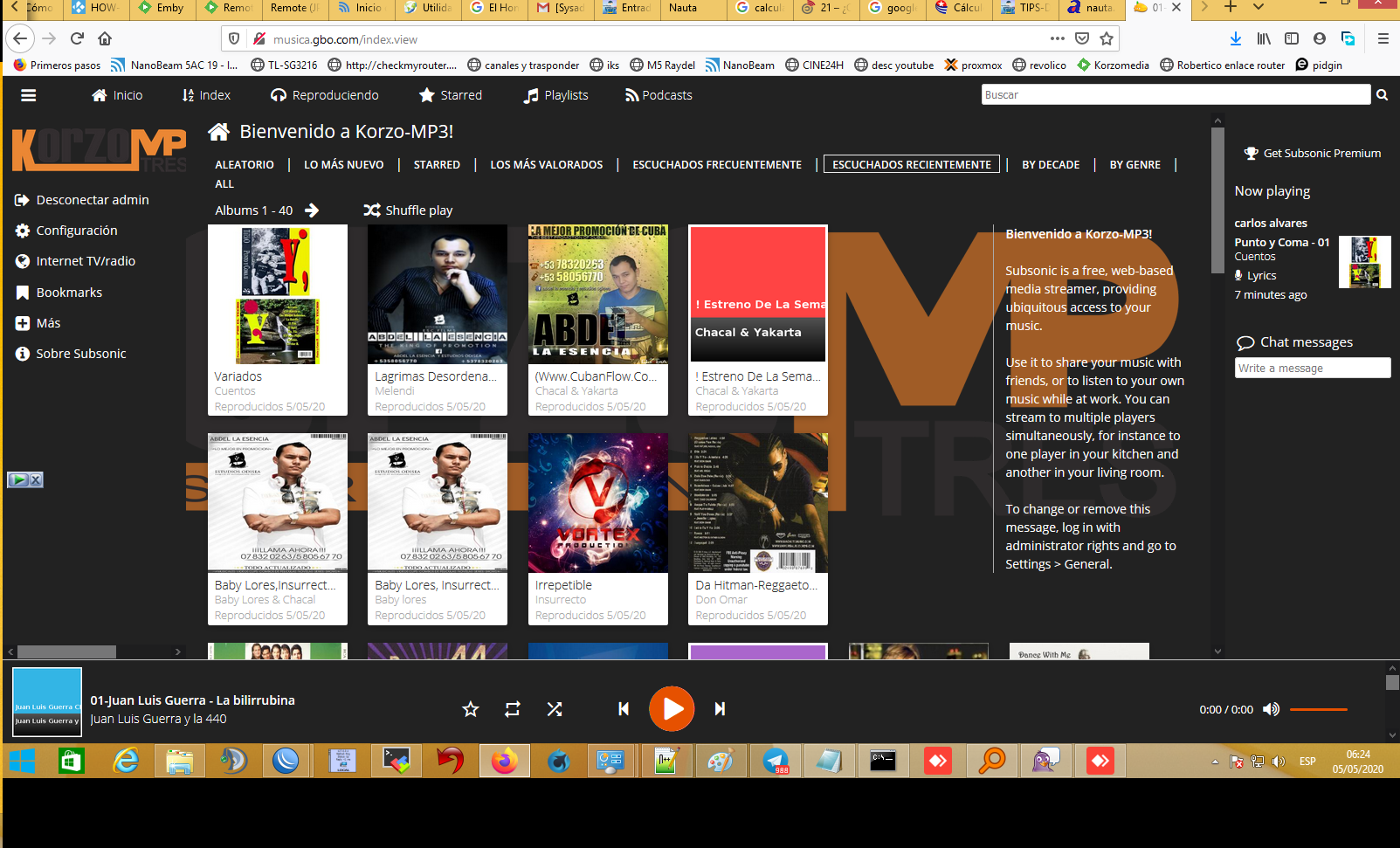This screenshot has width=1400, height=848.
Task: Open Lagrimas Desordenadas album cover
Action: click(x=438, y=294)
